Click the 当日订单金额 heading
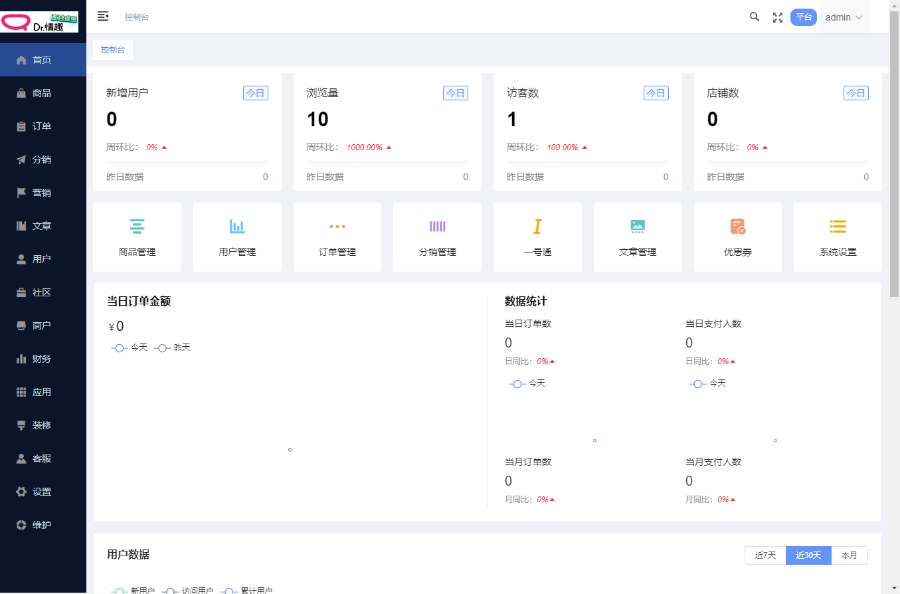900x594 pixels. tap(138, 301)
